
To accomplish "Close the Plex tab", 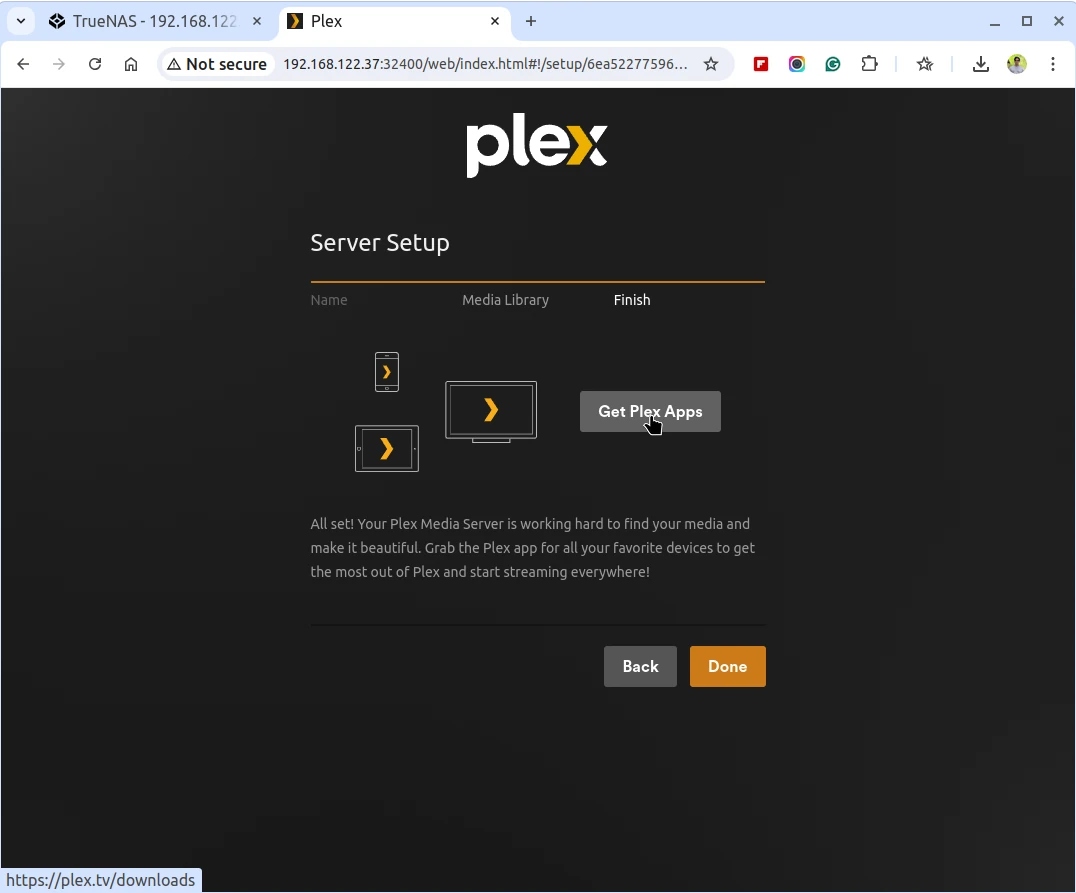I will [495, 21].
